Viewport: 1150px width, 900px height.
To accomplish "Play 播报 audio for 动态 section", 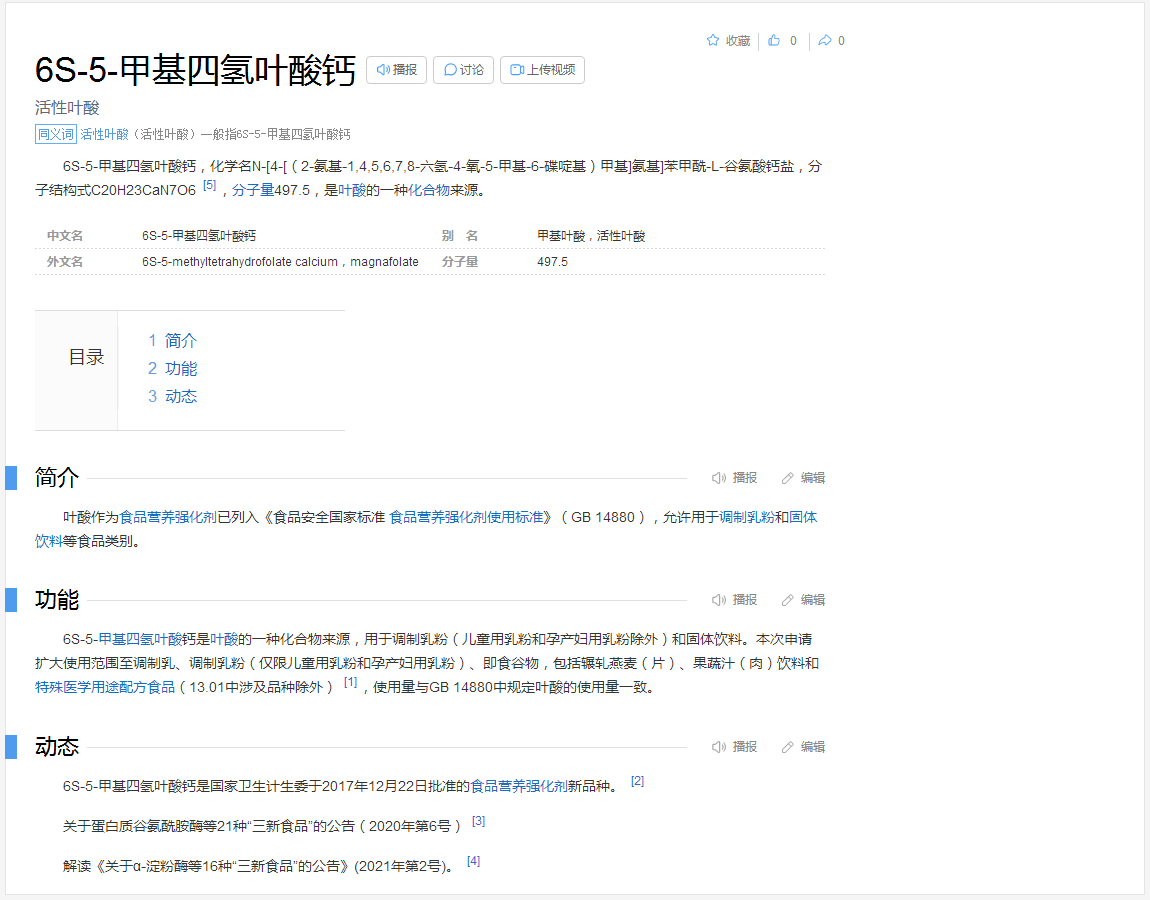I will [x=734, y=747].
